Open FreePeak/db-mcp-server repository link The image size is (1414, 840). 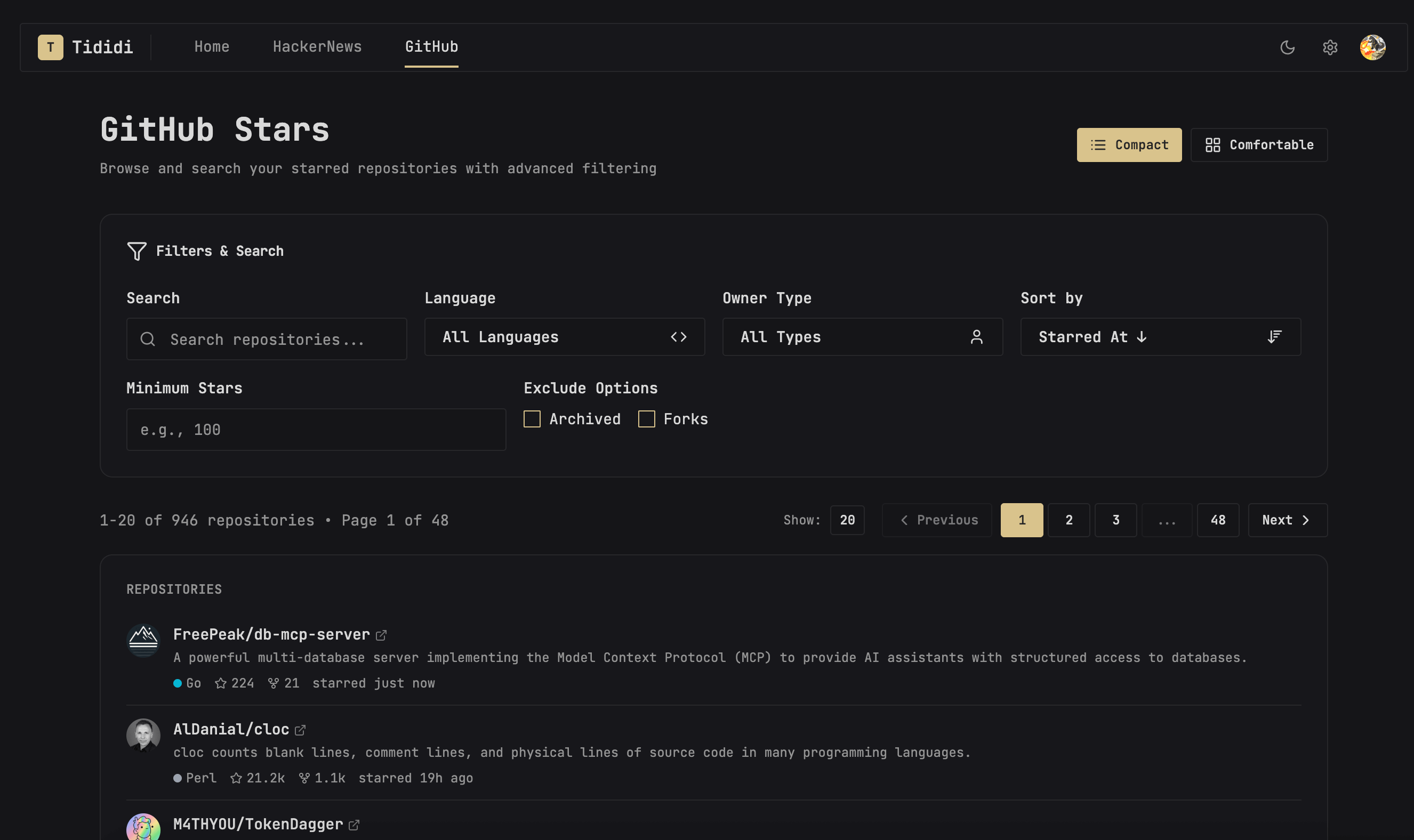click(271, 634)
